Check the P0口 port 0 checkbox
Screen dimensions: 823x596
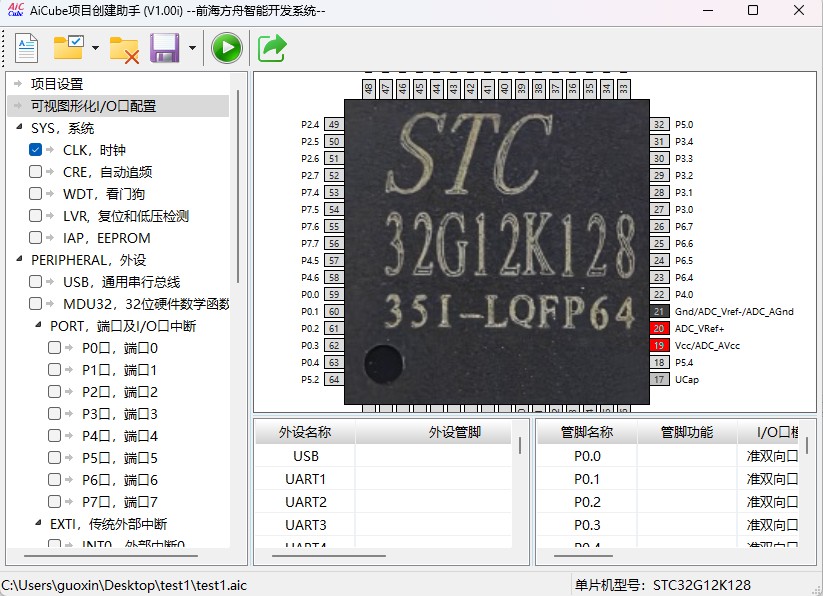(x=55, y=348)
